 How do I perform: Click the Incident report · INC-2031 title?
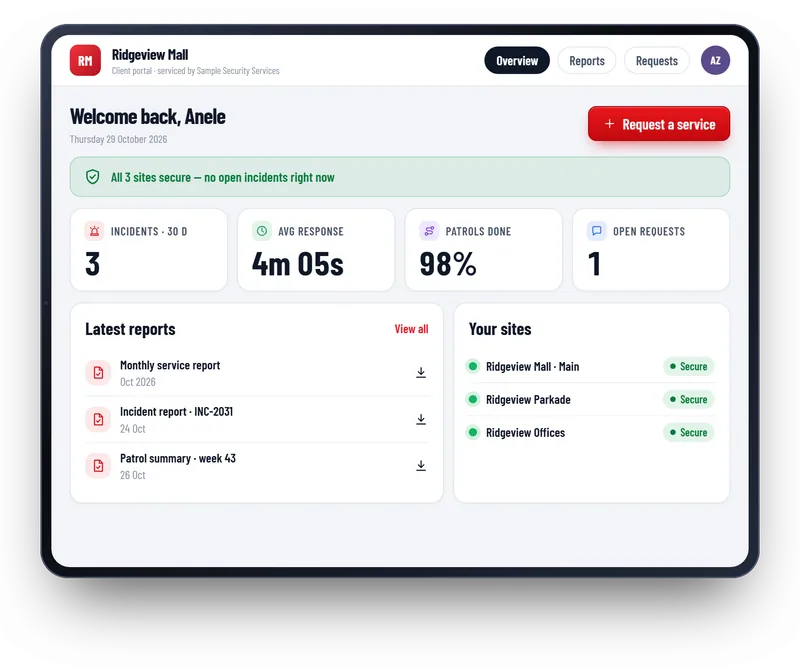point(177,412)
